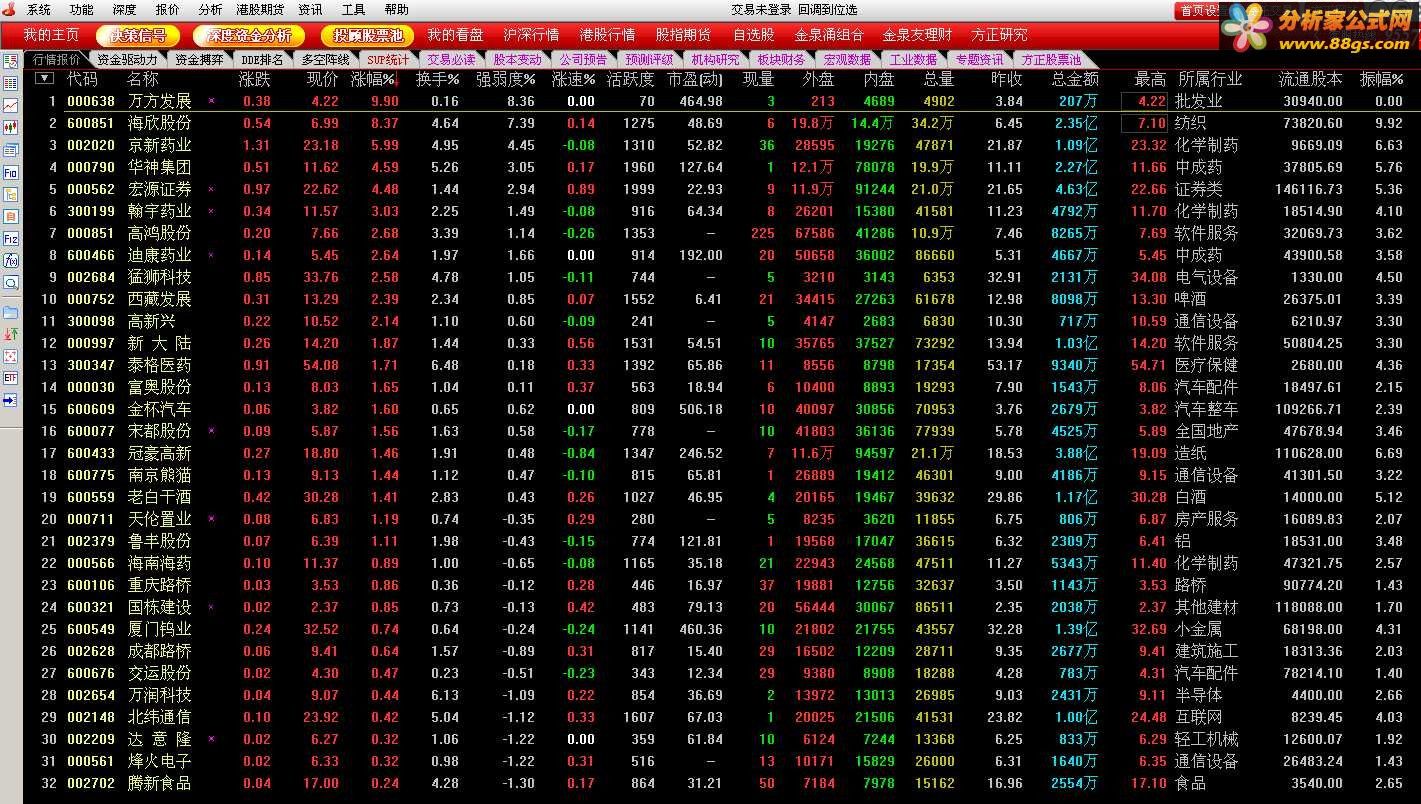Open 股指期货 section
The image size is (1421, 804).
point(683,35)
